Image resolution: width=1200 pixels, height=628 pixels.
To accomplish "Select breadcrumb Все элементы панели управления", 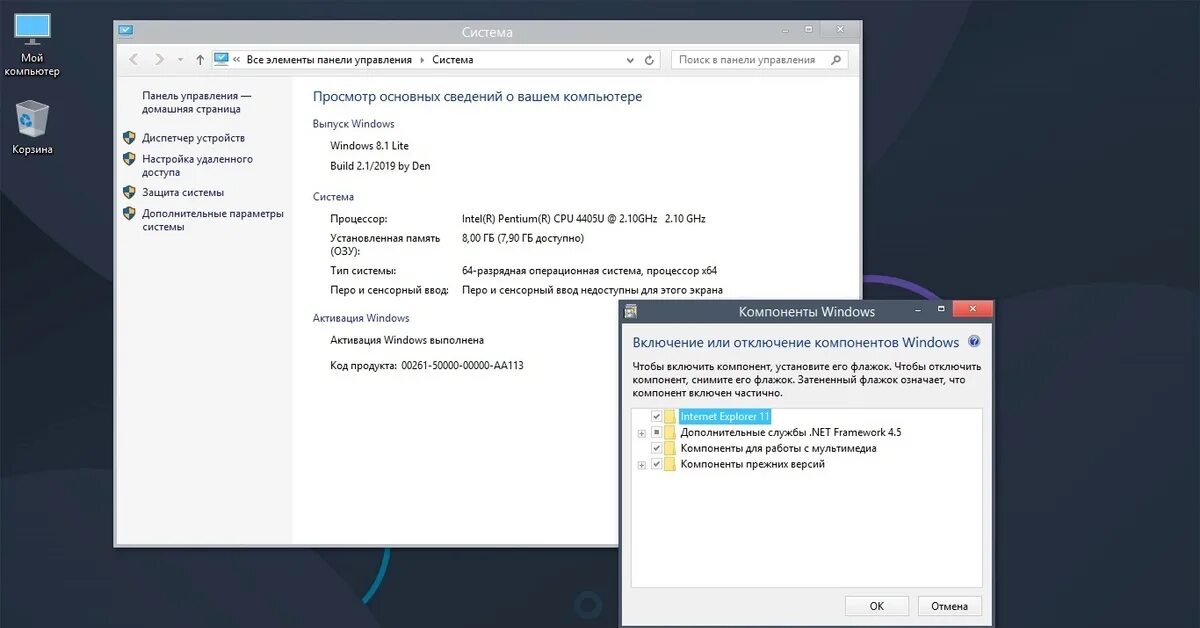I will click(x=329, y=60).
